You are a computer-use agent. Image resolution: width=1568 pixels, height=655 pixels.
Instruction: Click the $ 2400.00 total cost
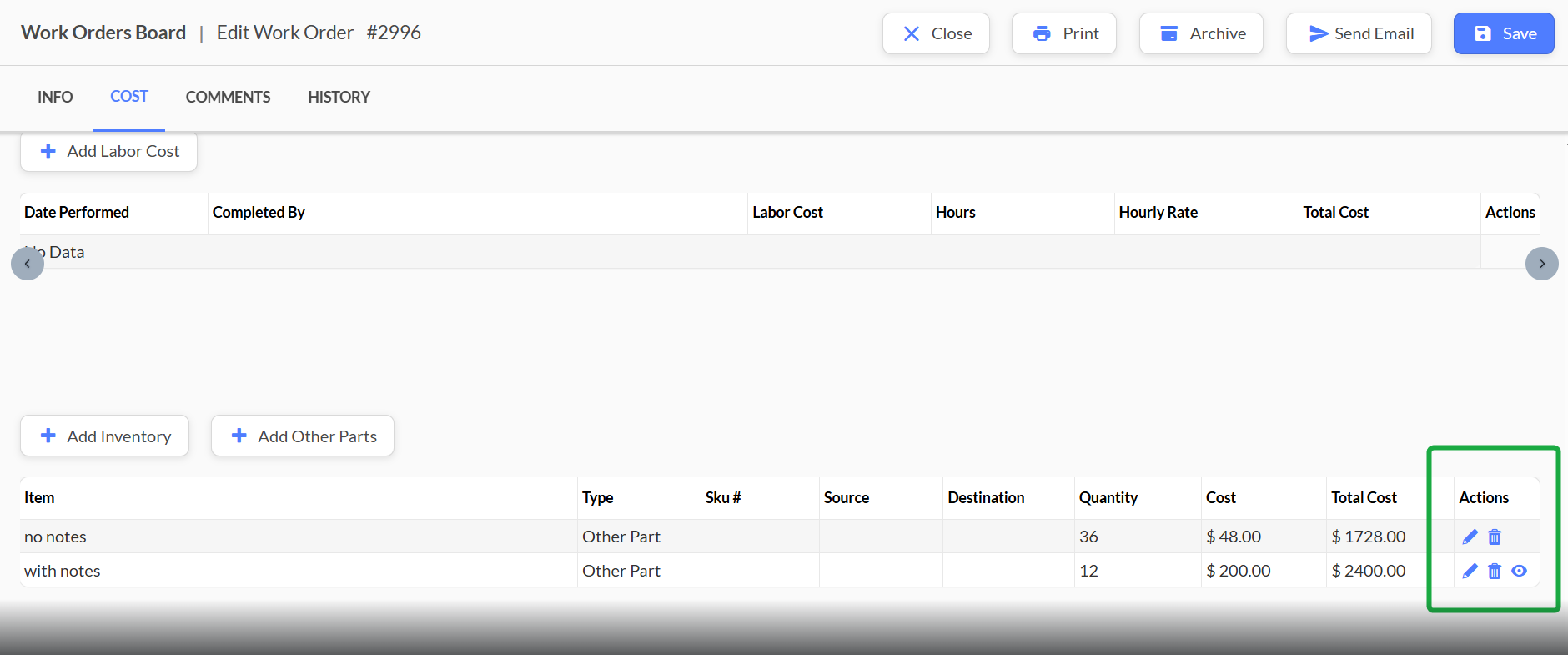(1369, 571)
